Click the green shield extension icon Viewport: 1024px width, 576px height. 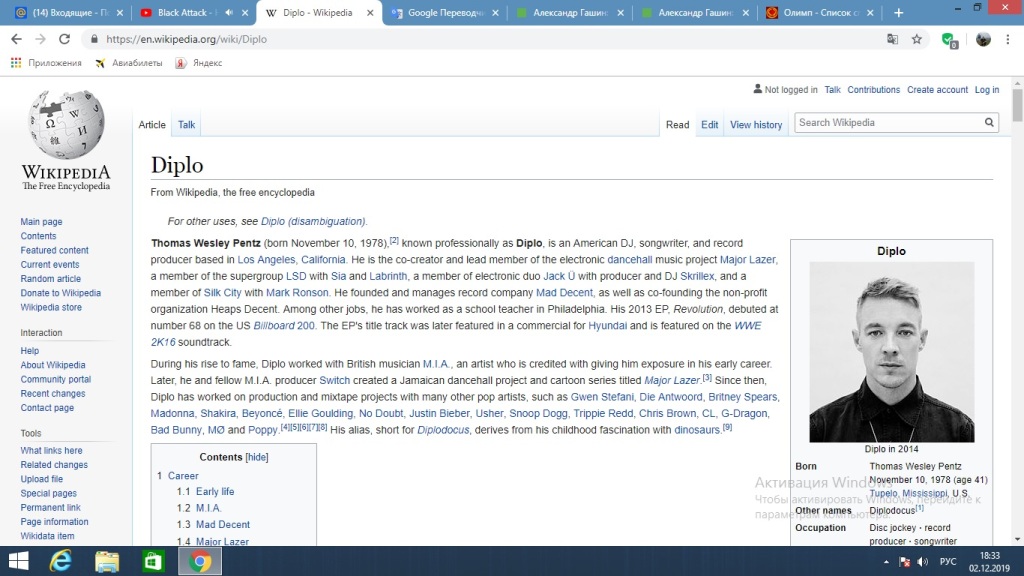(x=949, y=40)
